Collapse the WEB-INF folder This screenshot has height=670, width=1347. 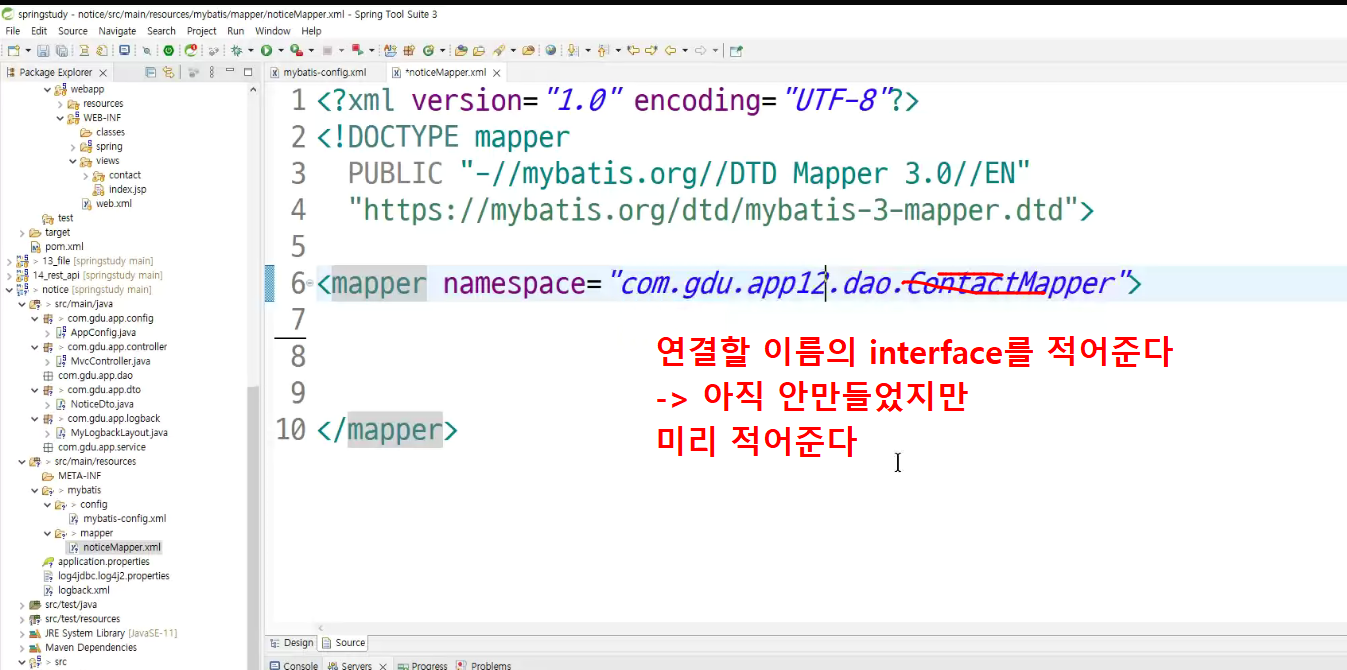[60, 118]
